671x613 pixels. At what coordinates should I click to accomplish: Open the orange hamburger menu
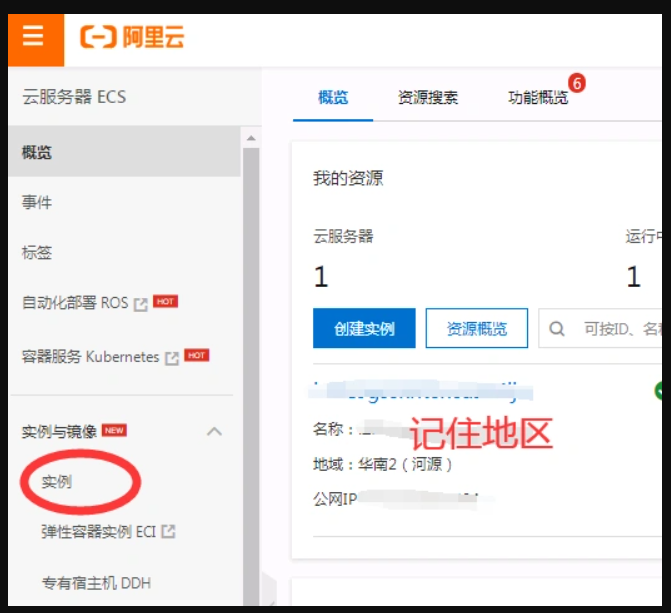click(x=36, y=40)
